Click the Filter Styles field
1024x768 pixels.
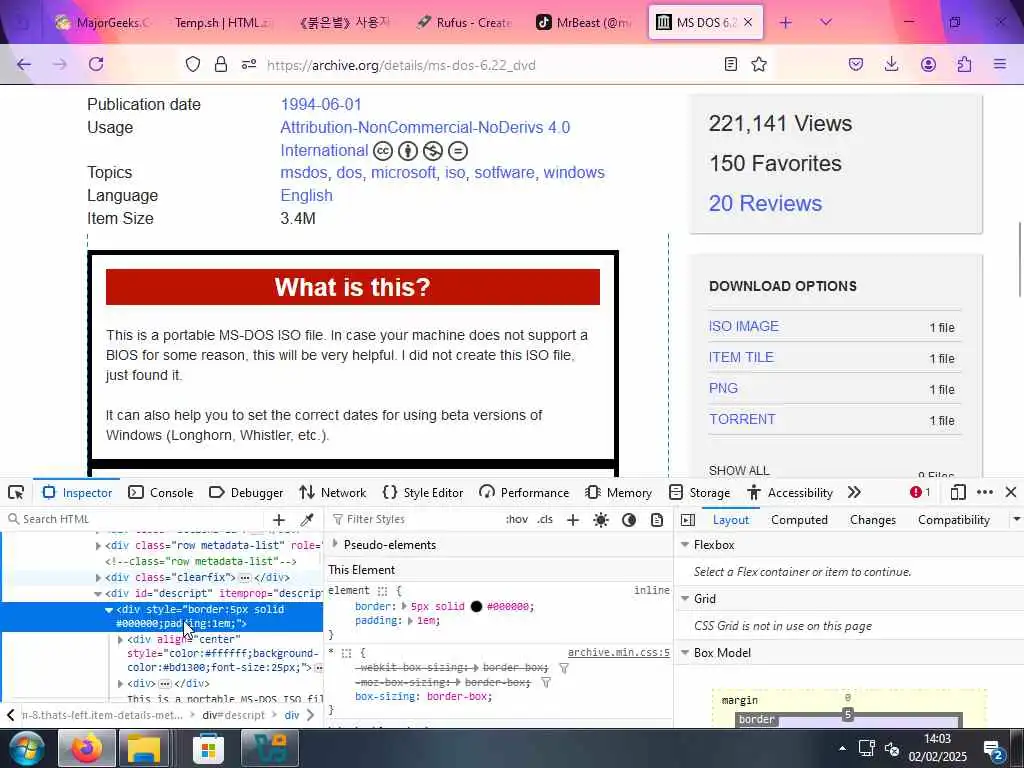coord(414,519)
